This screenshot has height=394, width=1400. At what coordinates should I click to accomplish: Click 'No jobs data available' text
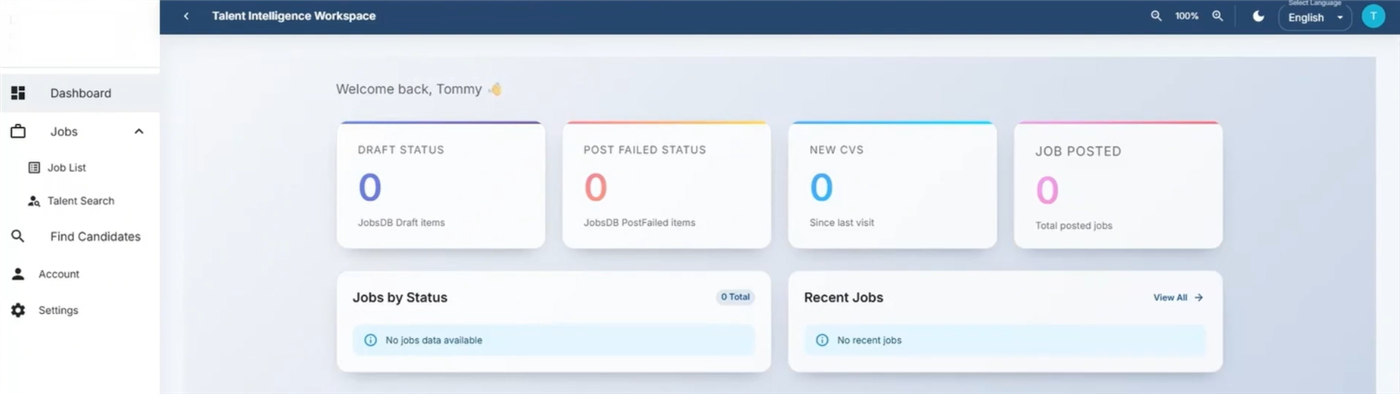[x=434, y=340]
